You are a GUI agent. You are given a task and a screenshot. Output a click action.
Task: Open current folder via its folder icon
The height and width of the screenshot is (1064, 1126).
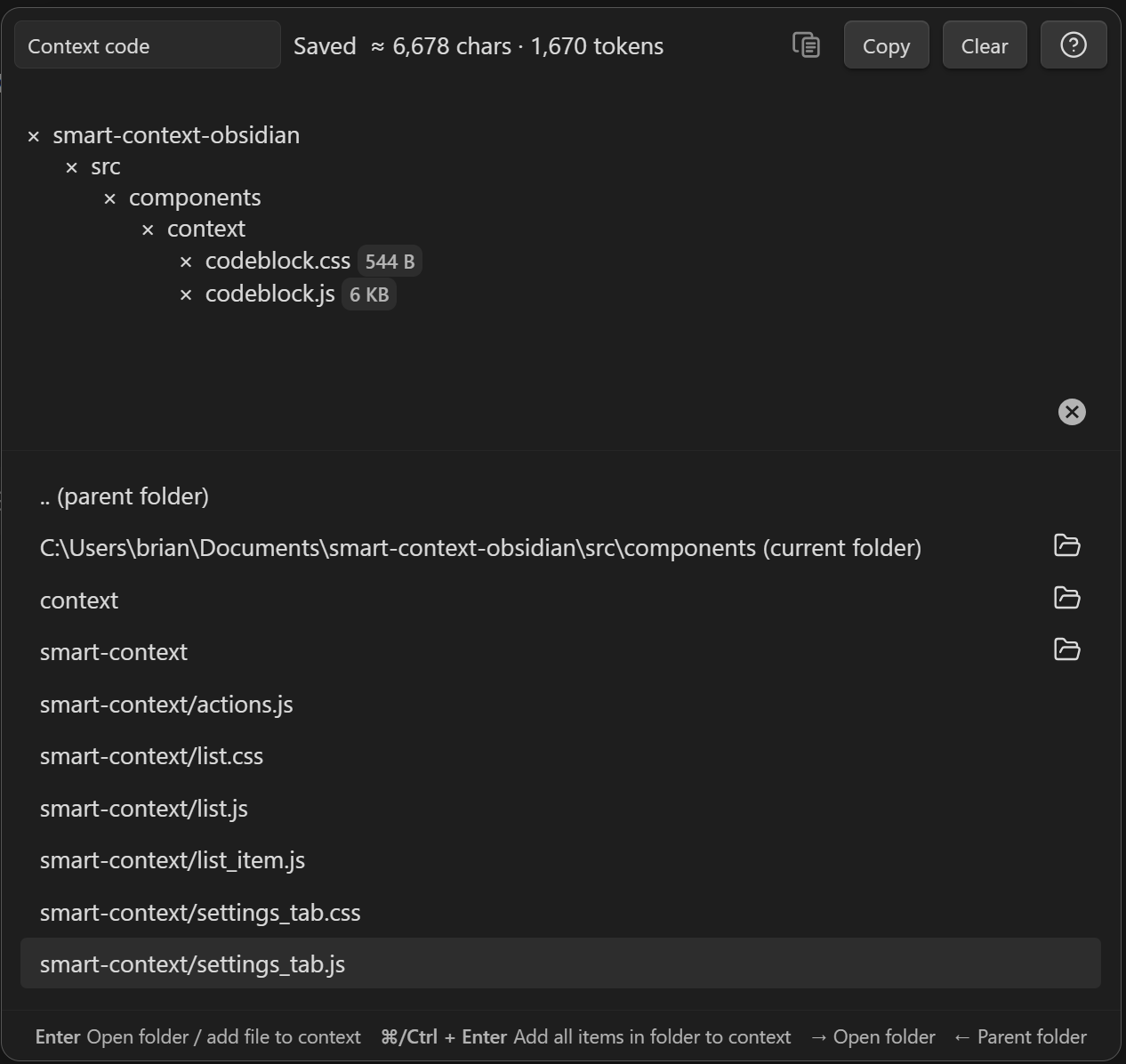pos(1066,545)
